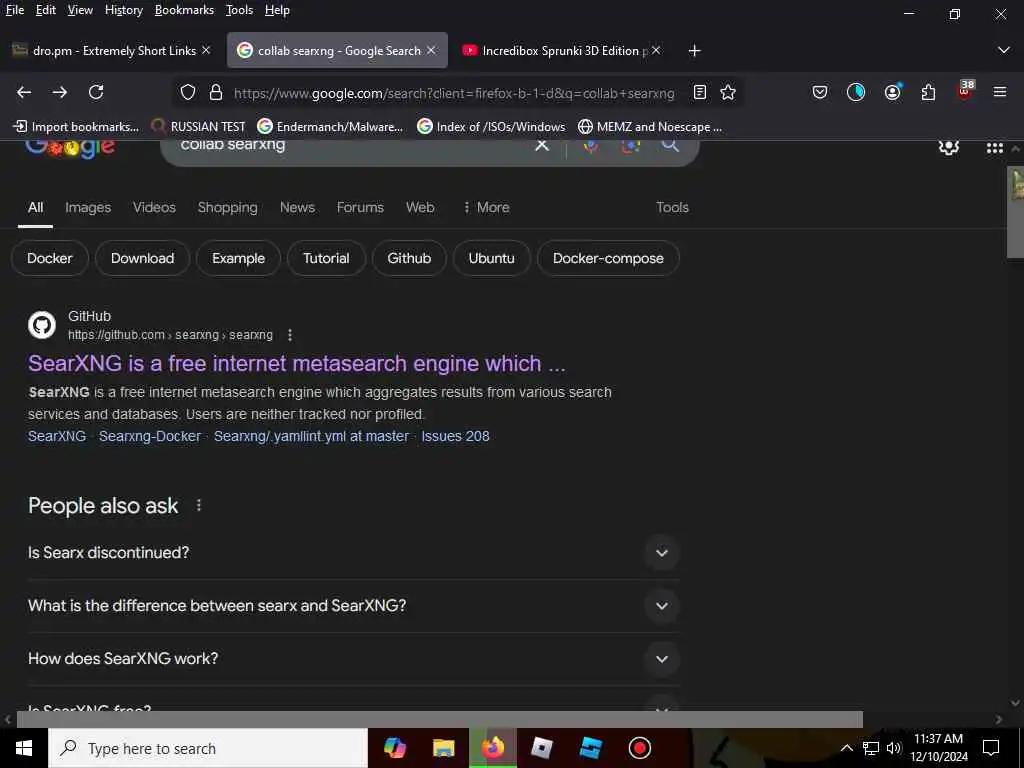The width and height of the screenshot is (1024, 768).
Task: Click the horizontal scrollbar at page bottom
Action: (x=440, y=719)
